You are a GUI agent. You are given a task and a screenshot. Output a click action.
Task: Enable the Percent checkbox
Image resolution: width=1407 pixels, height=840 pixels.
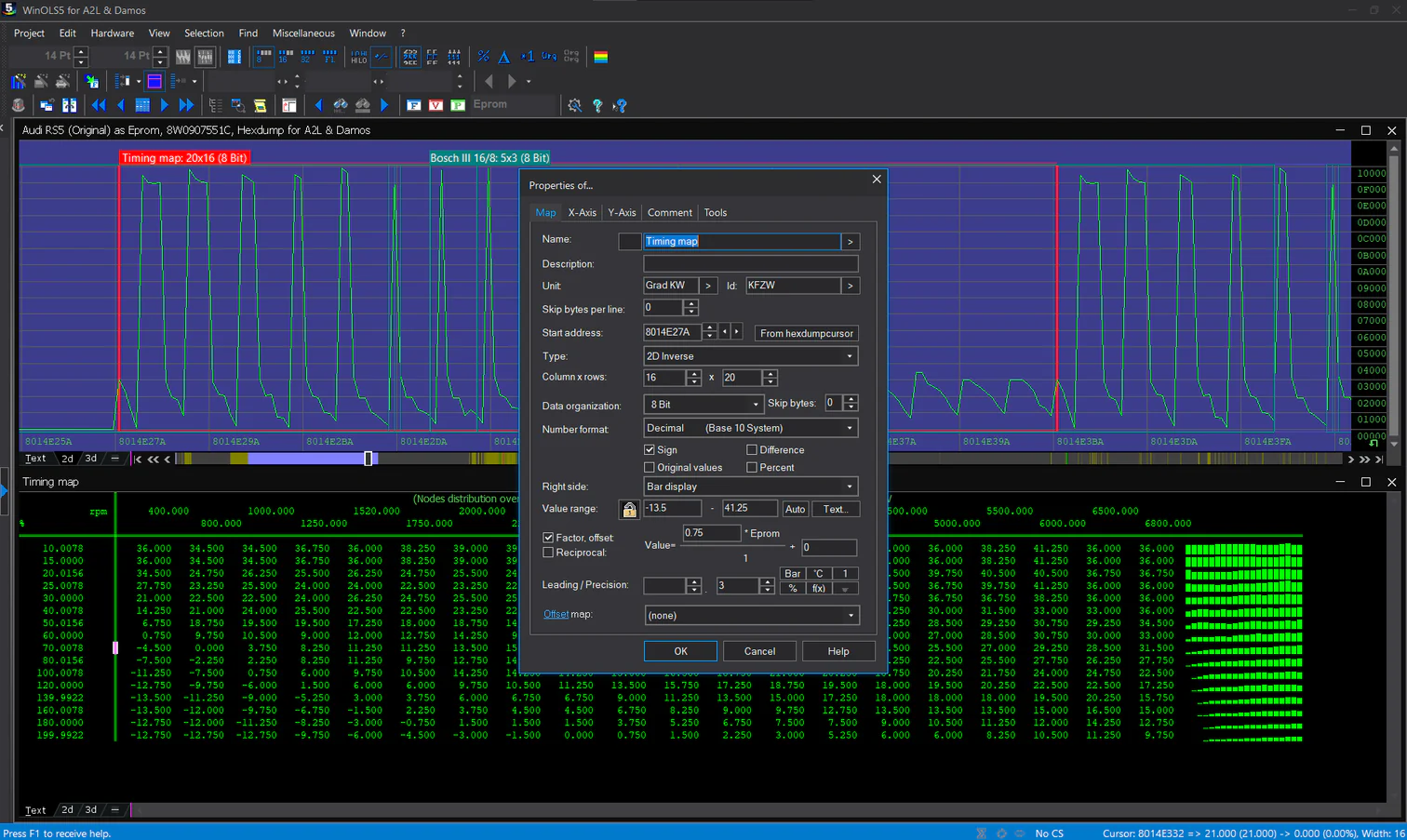click(752, 467)
